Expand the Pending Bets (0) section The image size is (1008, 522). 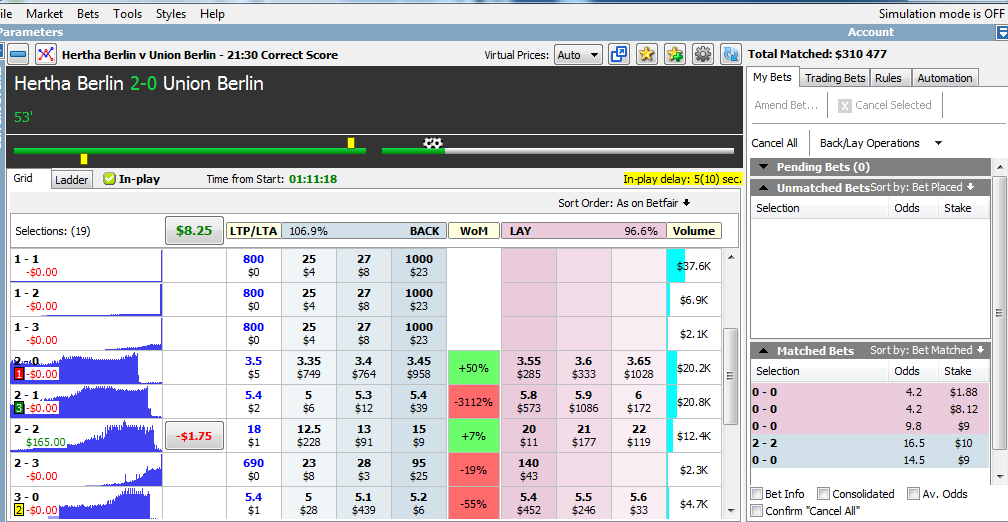click(x=764, y=167)
